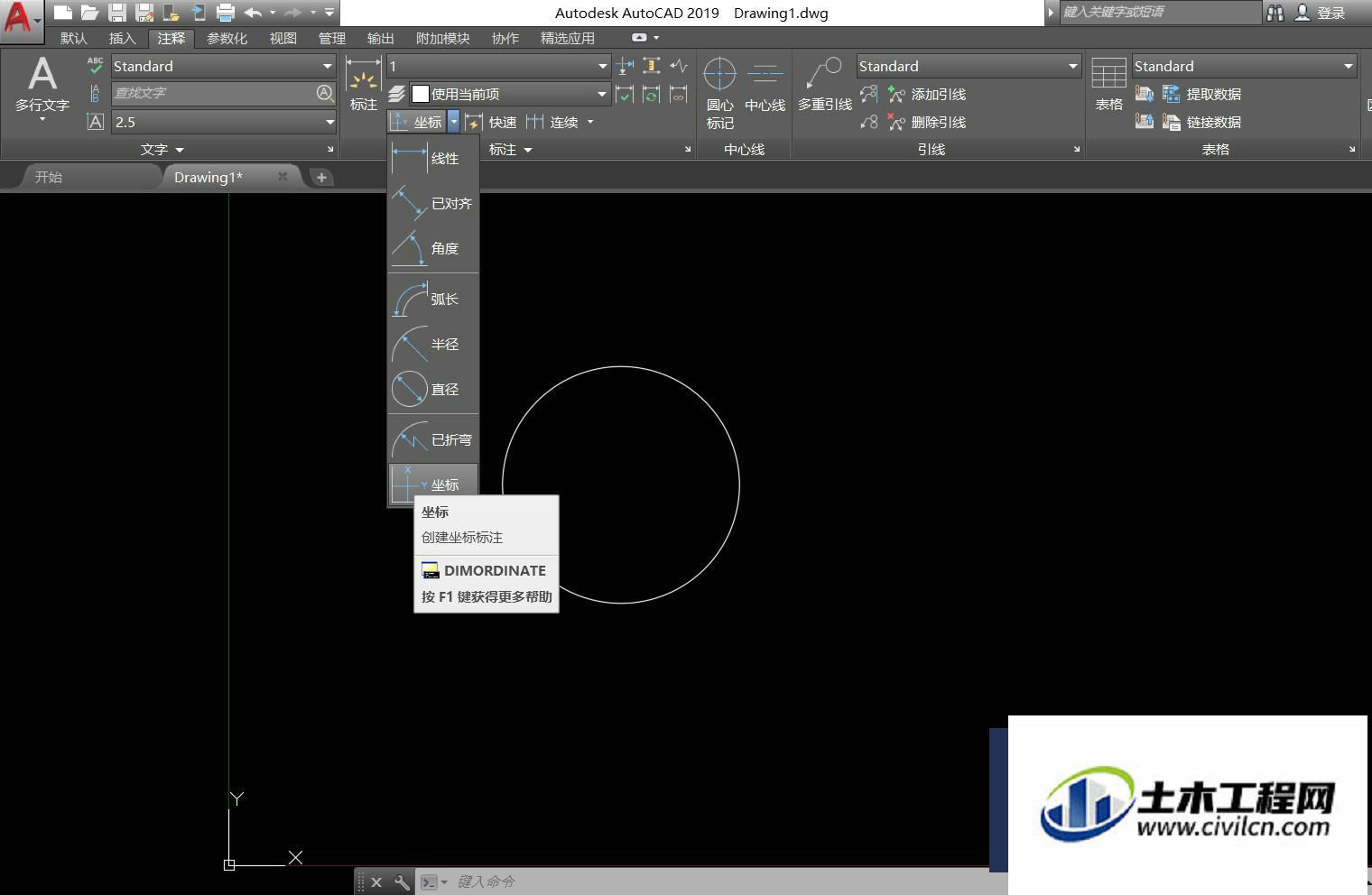Viewport: 1372px width, 895px height.
Task: Click the find text magnifier icon
Action: pyautogui.click(x=325, y=93)
